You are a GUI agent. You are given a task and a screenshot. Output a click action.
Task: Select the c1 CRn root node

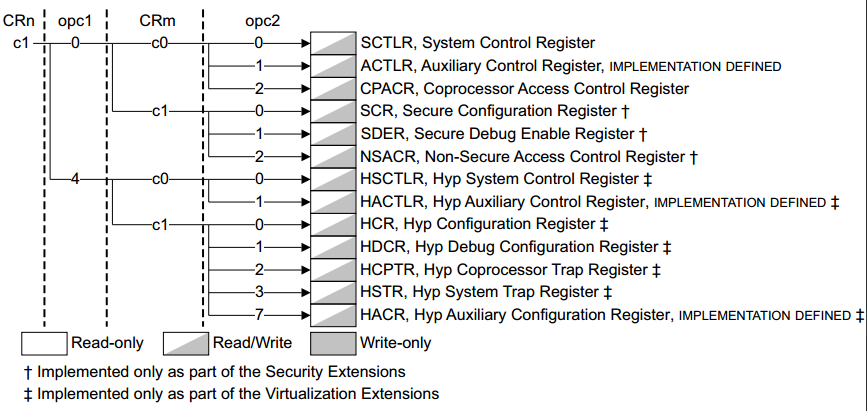pyautogui.click(x=20, y=43)
